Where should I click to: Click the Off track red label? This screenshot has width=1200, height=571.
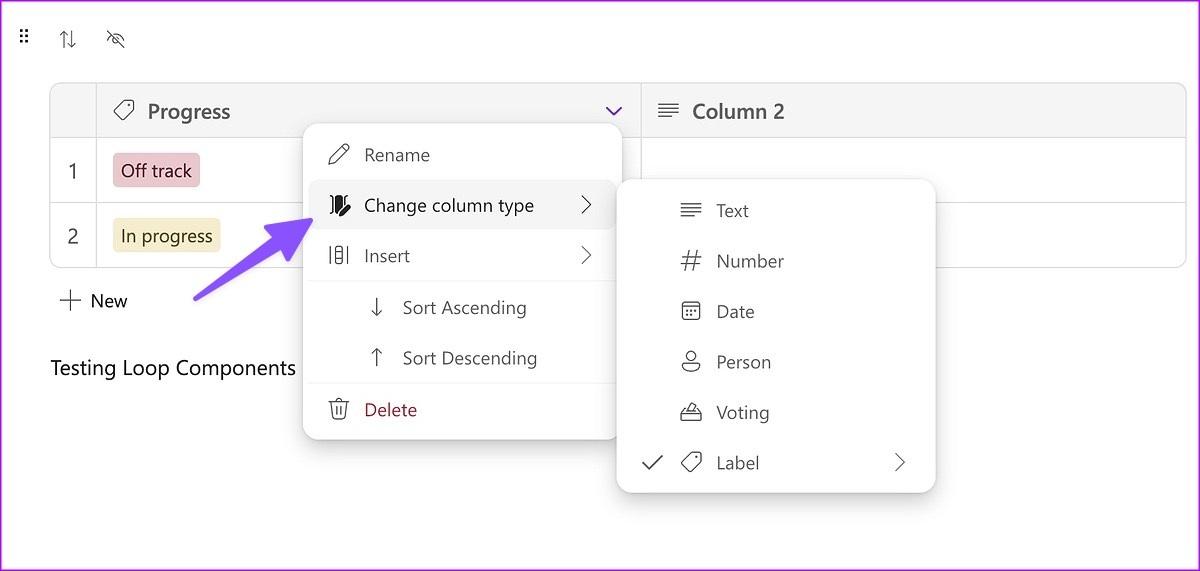click(x=156, y=171)
